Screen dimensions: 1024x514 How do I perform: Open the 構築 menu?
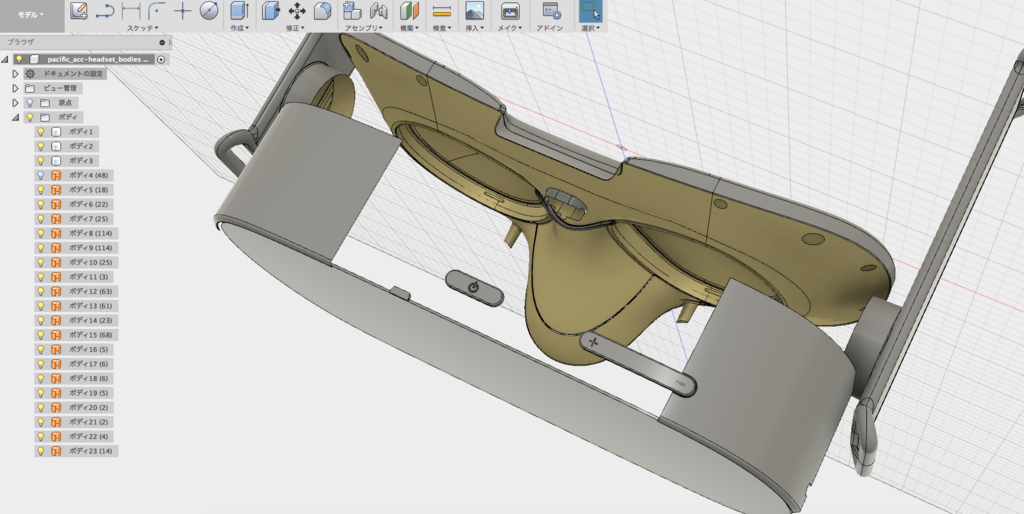(x=409, y=28)
